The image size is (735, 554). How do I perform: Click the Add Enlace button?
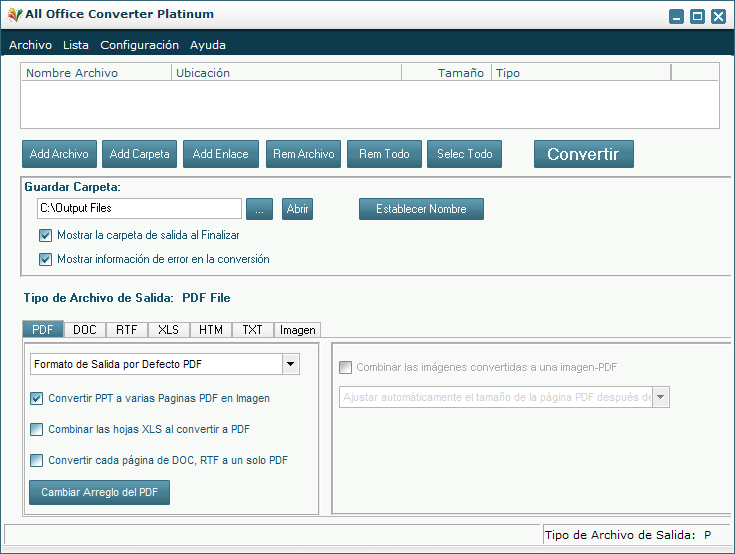[220, 154]
